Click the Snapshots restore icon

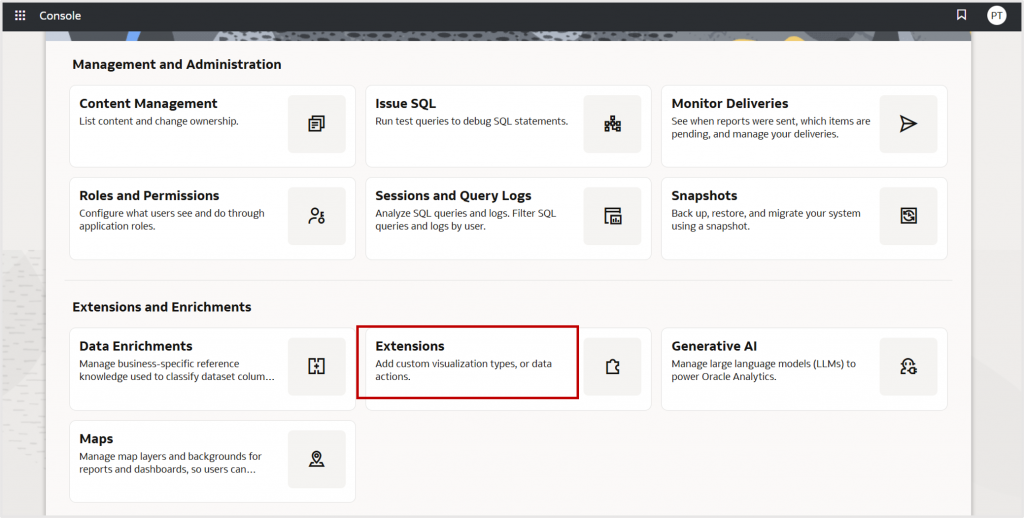tap(908, 216)
